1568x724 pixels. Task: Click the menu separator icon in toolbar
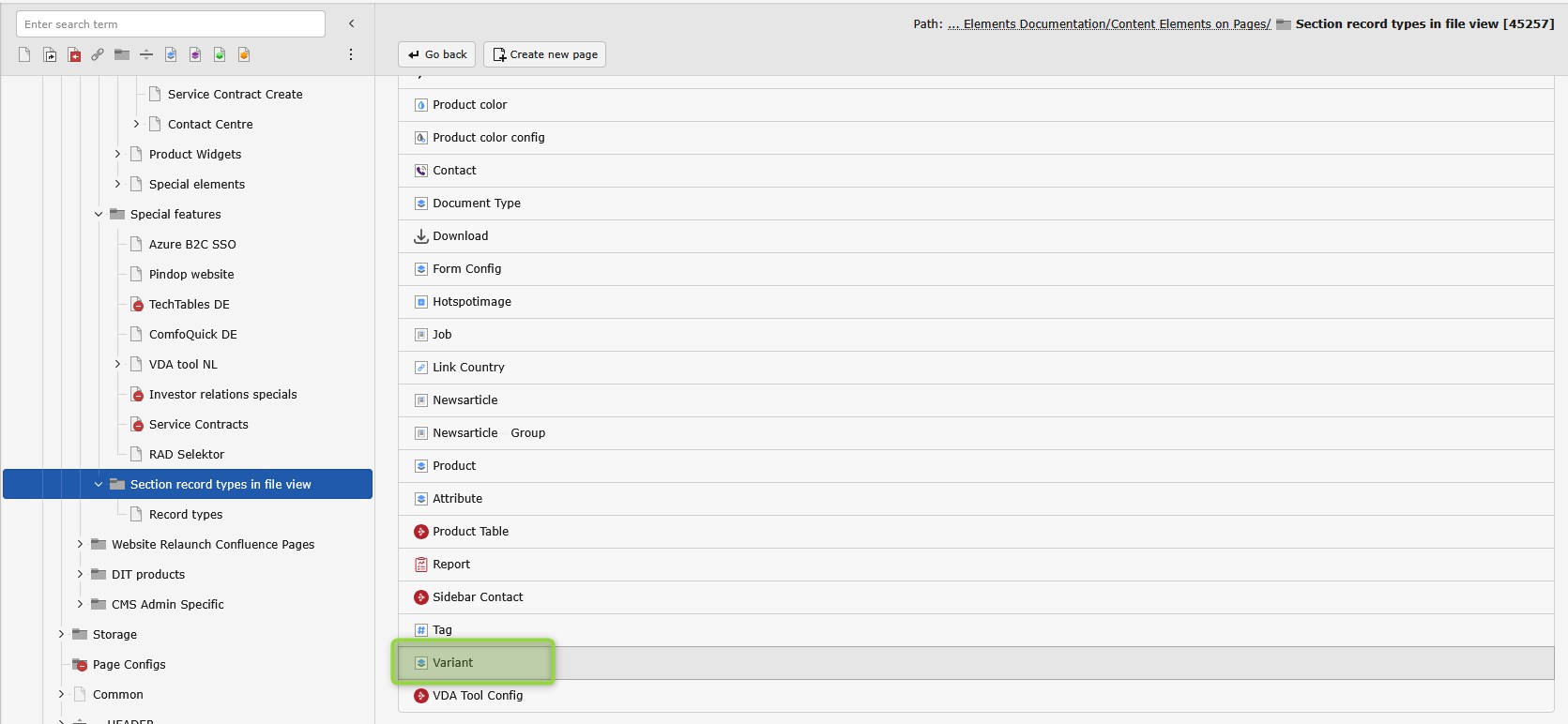[x=146, y=55]
